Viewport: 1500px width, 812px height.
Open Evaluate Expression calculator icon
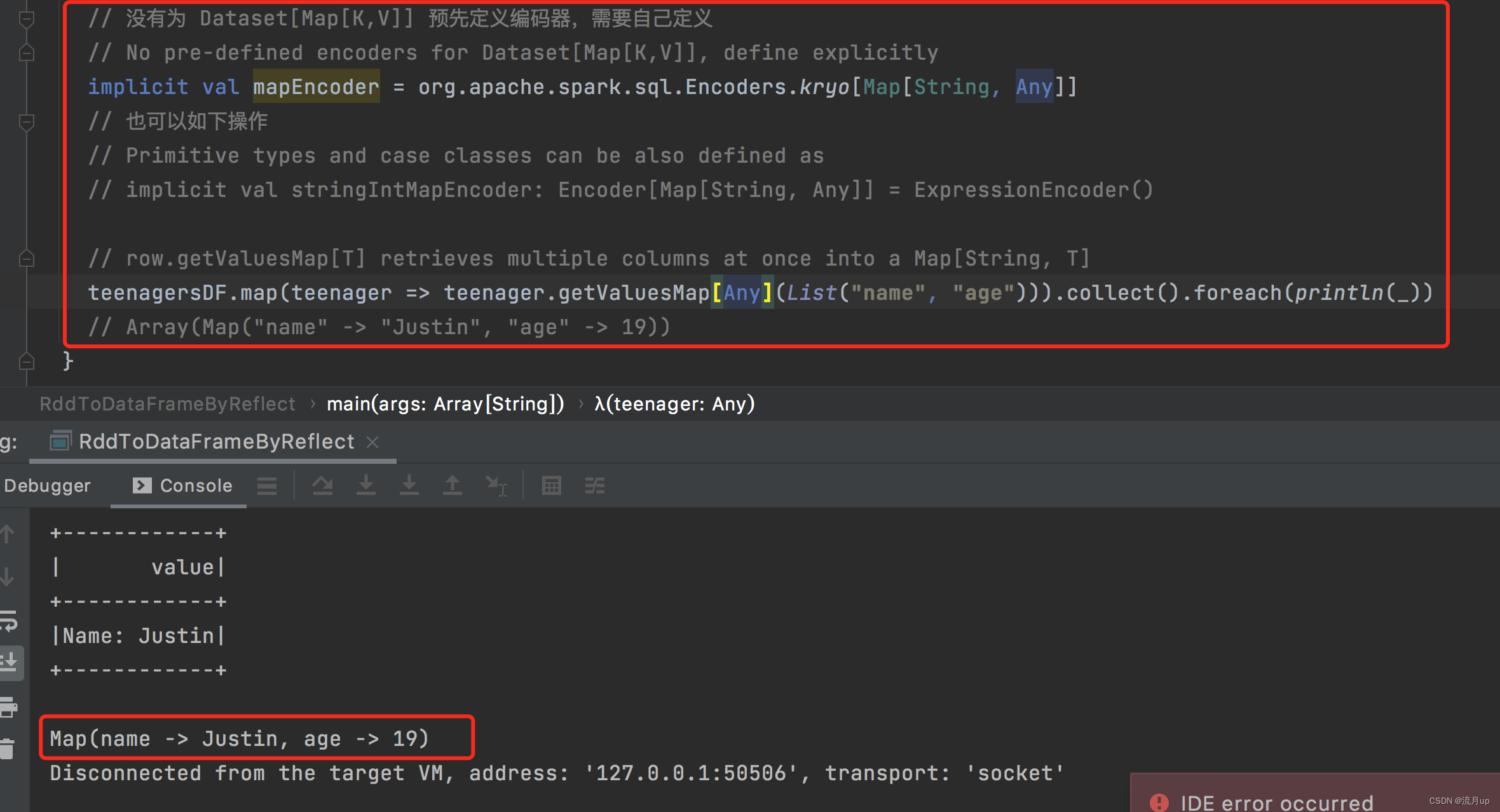(552, 486)
